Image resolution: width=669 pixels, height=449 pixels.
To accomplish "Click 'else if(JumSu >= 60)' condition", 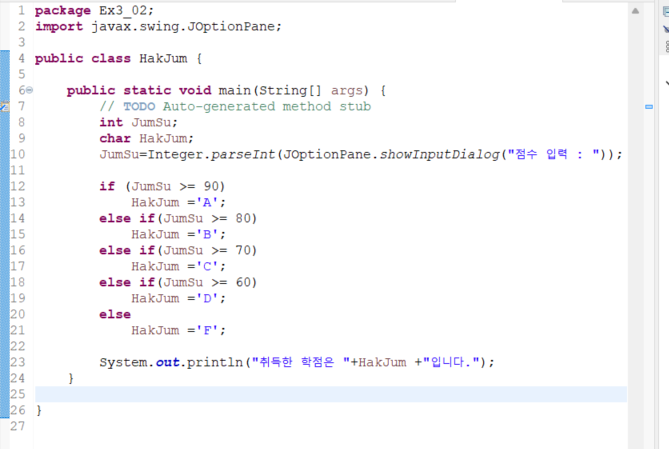I will 178,283.
